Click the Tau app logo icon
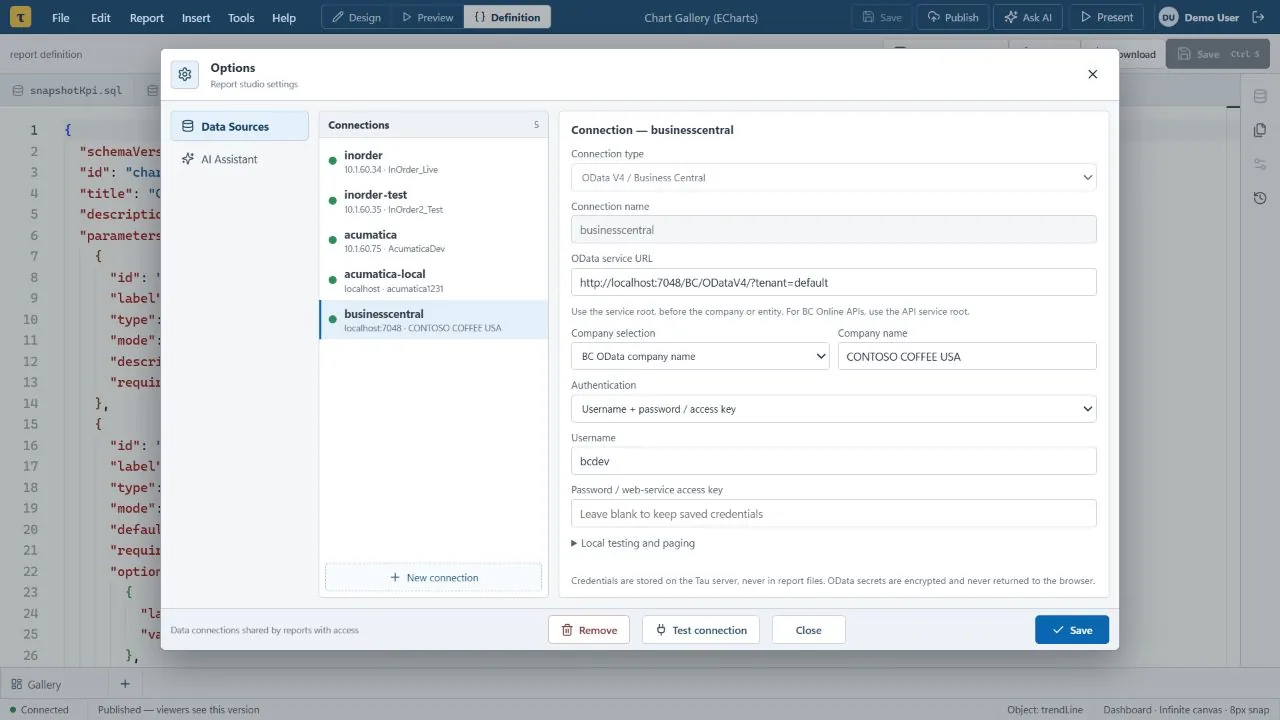The image size is (1280, 720). (22, 17)
